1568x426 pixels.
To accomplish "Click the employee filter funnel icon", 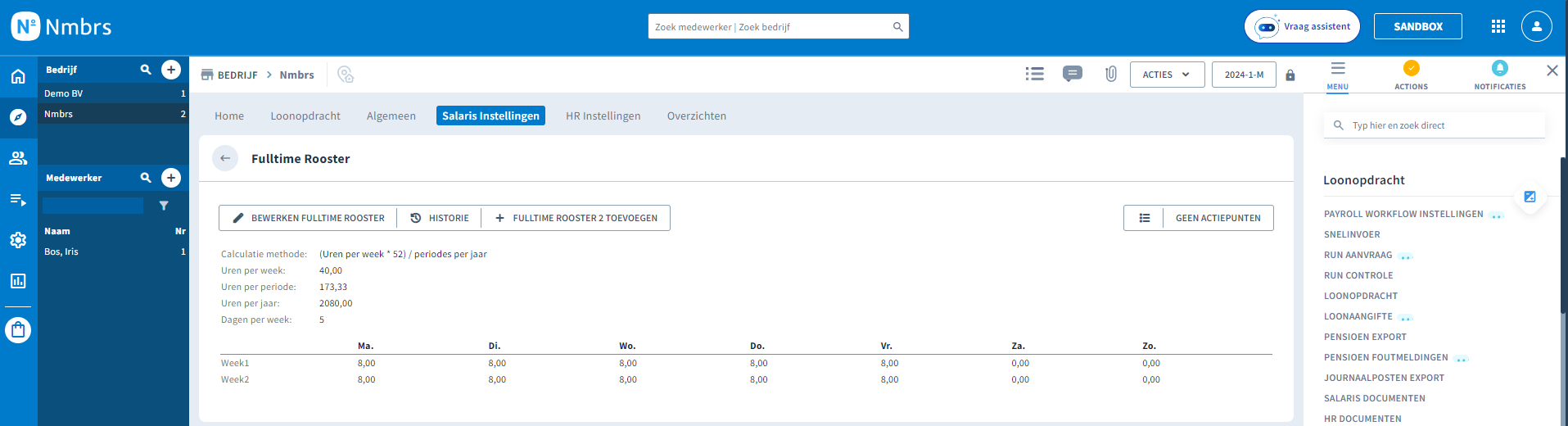I will point(164,206).
